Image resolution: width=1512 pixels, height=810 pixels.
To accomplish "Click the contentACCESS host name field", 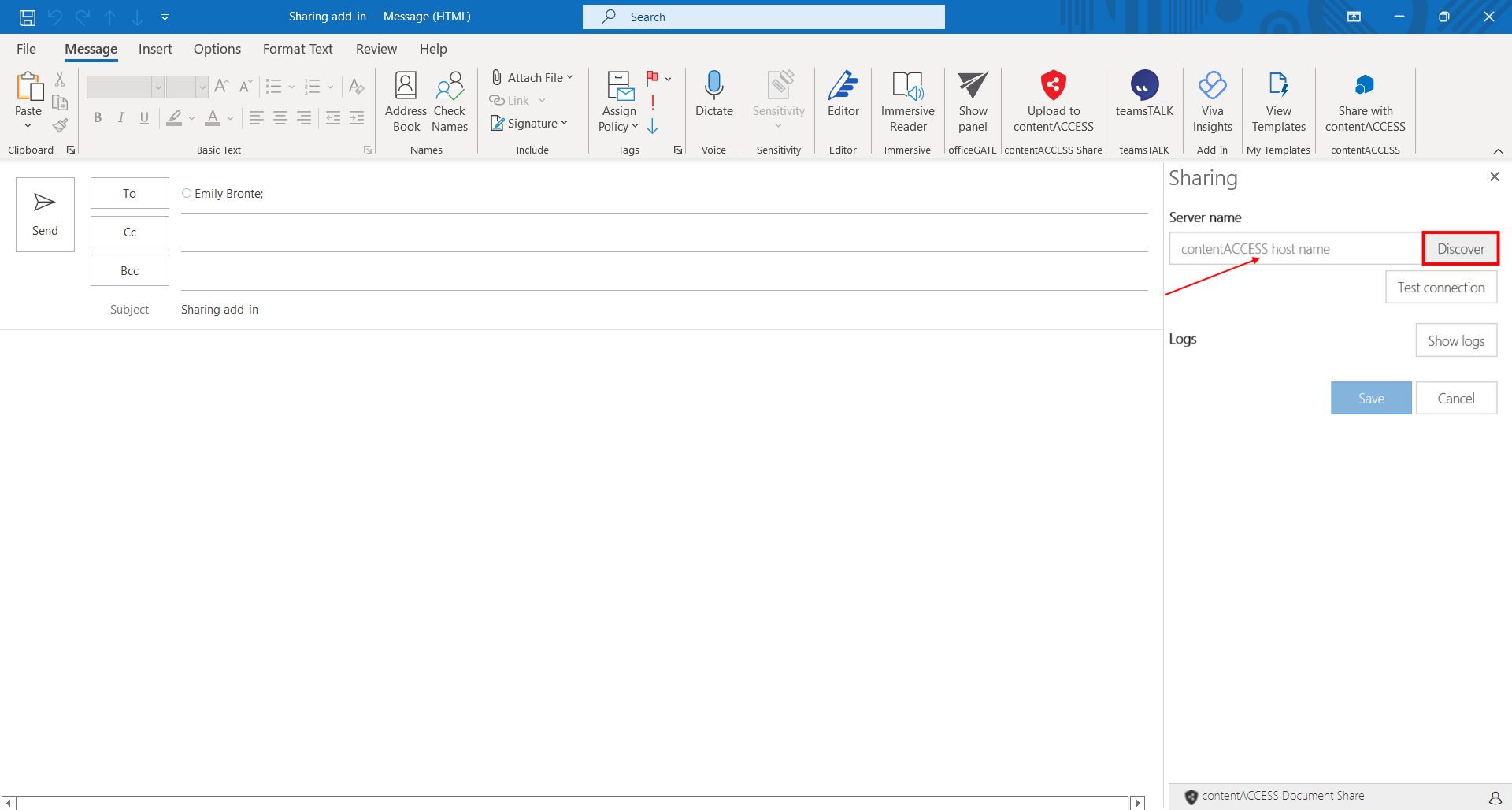I will click(x=1295, y=249).
